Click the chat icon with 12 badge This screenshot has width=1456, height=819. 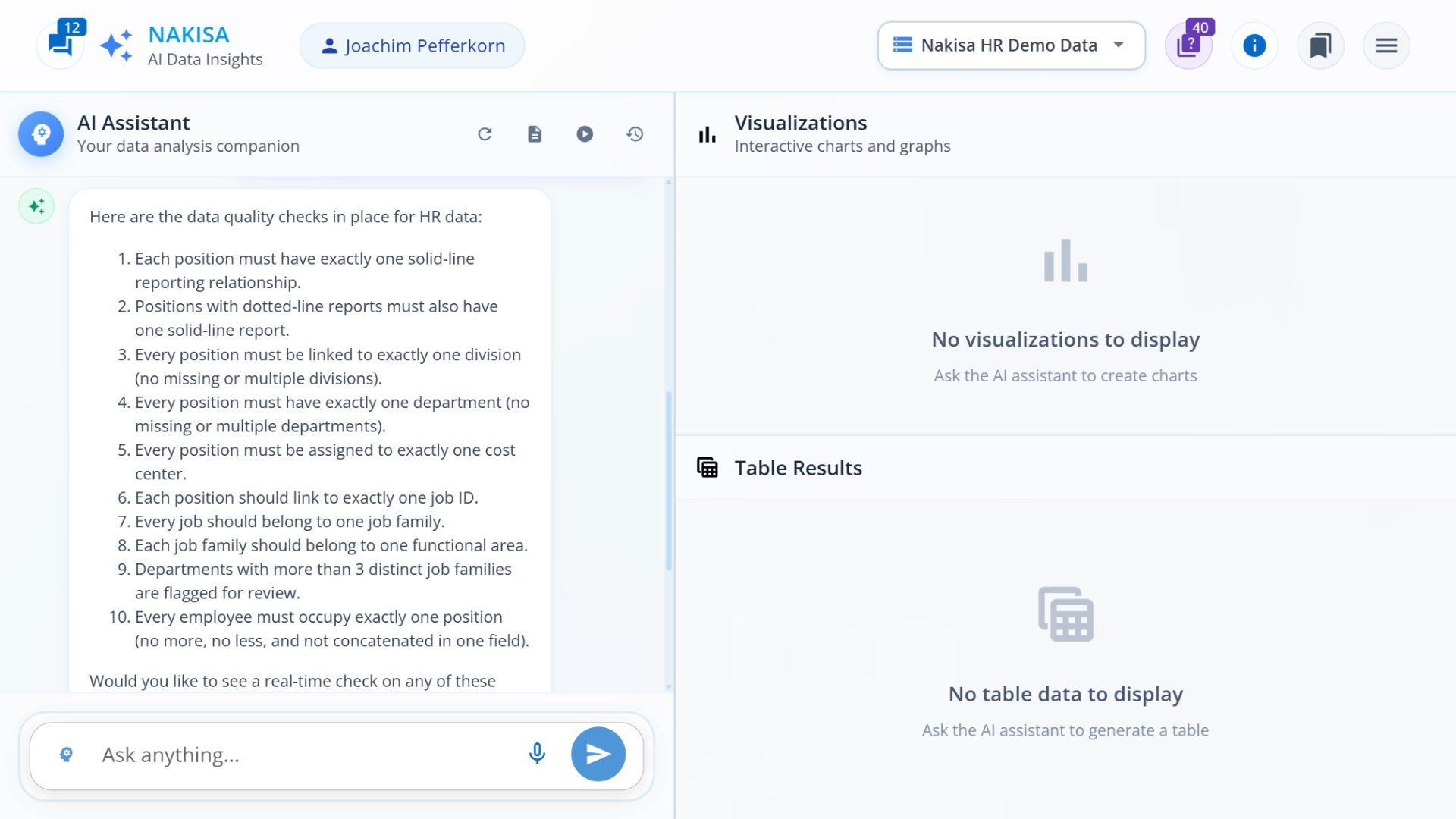pos(61,44)
